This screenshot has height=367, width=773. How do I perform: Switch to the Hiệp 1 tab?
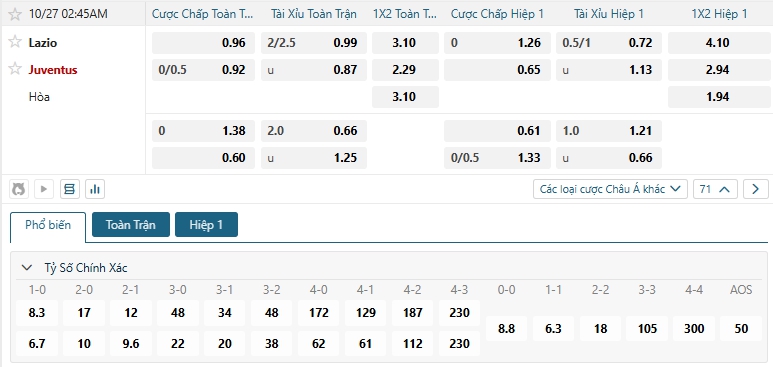pyautogui.click(x=207, y=225)
